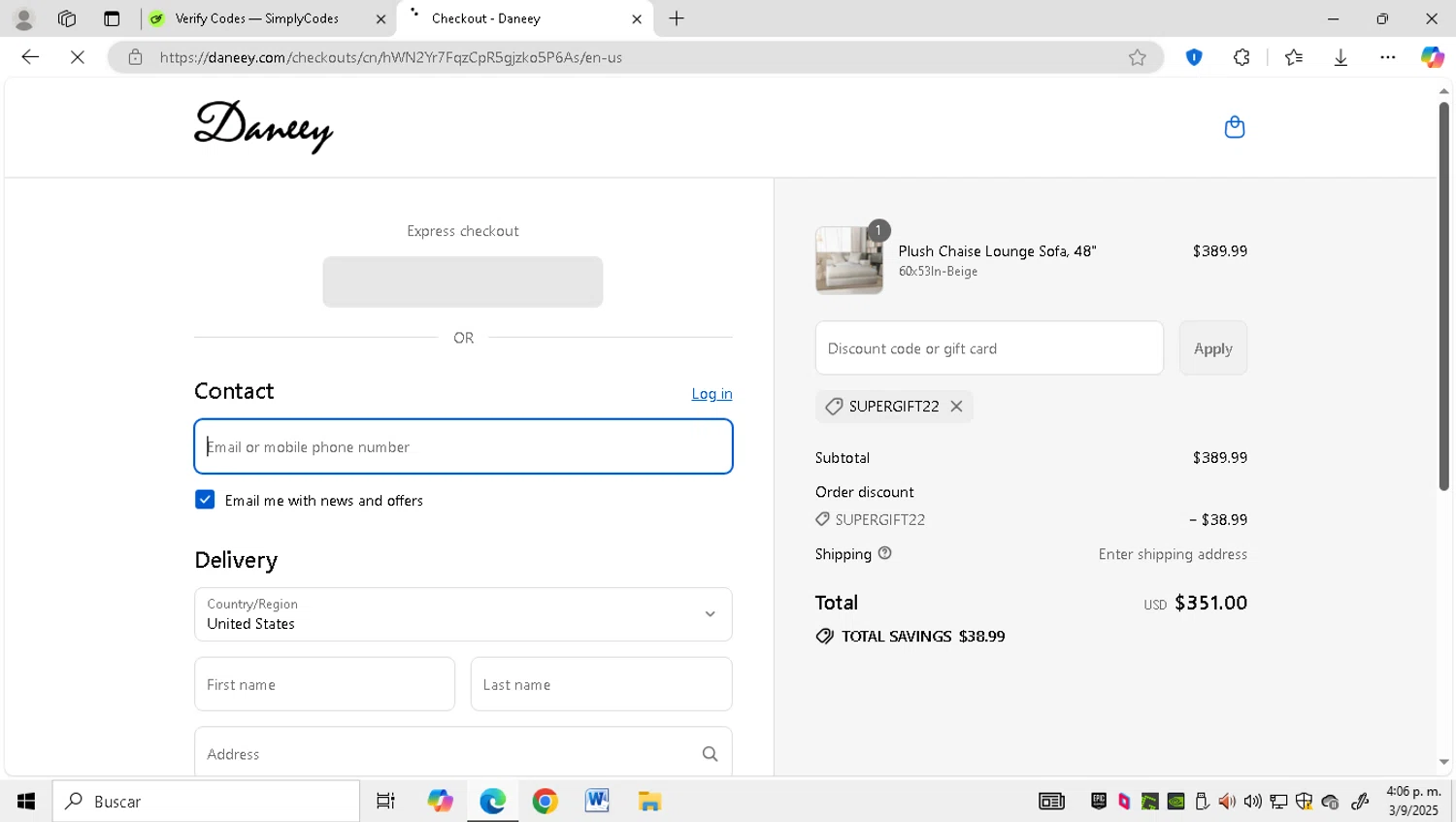
Task: Click the system tray volume icon
Action: pos(1253,802)
